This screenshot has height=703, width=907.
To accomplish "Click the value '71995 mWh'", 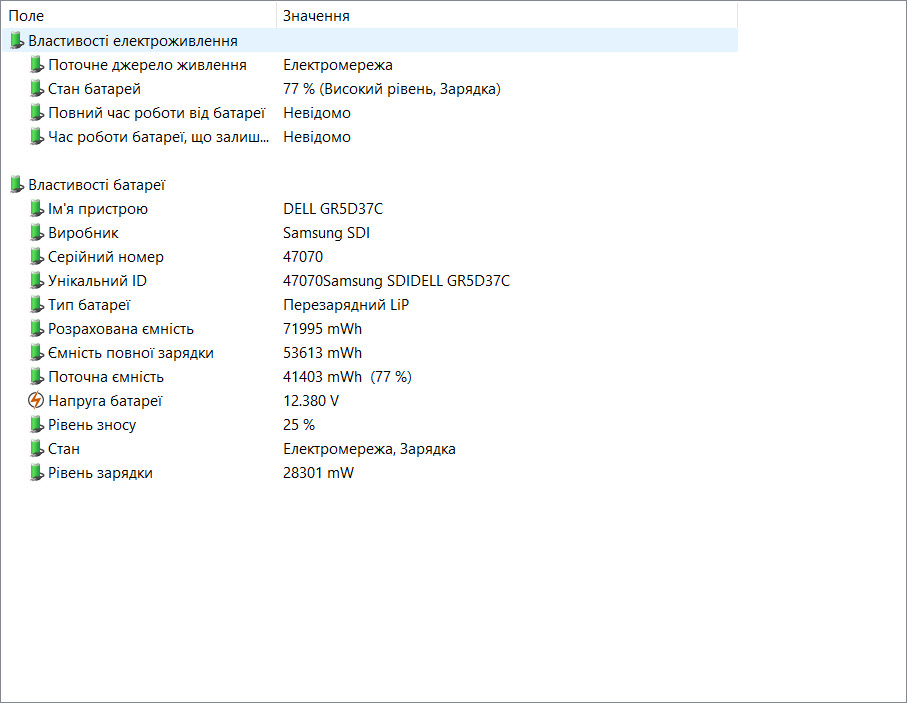I will point(322,329).
